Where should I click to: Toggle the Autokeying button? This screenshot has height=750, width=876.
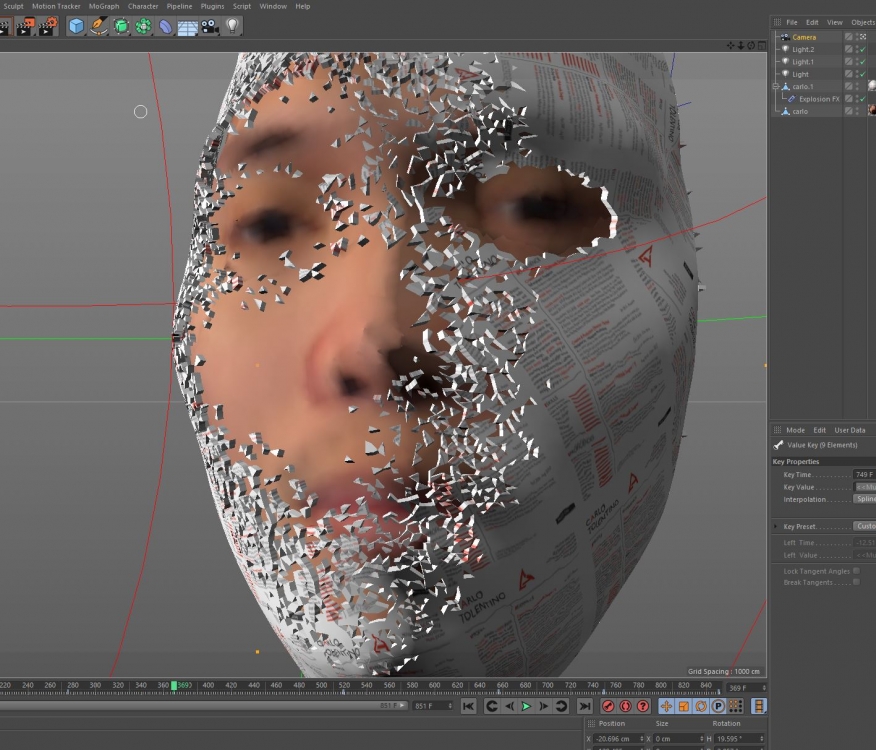[x=626, y=706]
